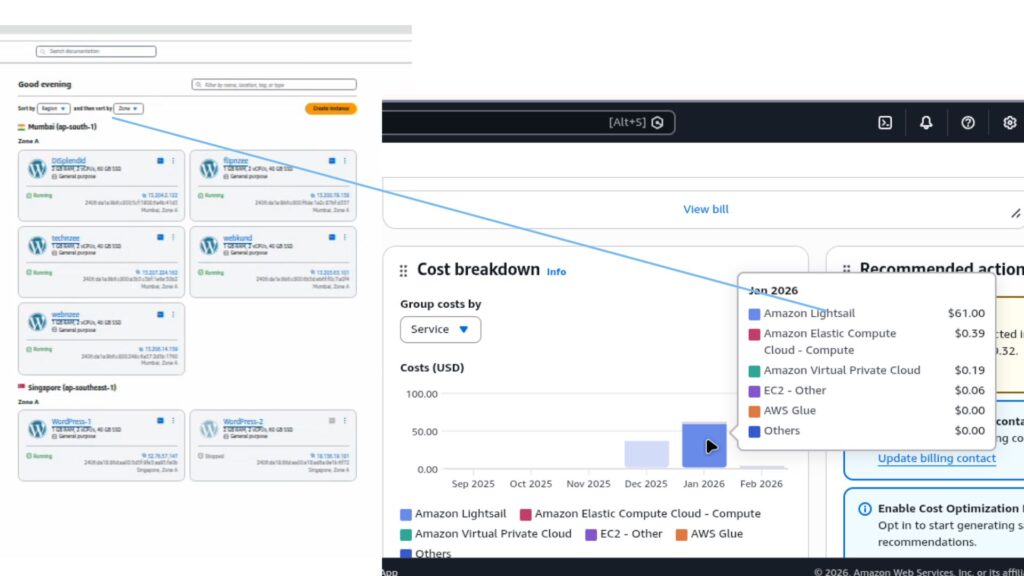Expand the Sort by Region dropdown
Screen dimensions: 1024x576
pos(54,108)
